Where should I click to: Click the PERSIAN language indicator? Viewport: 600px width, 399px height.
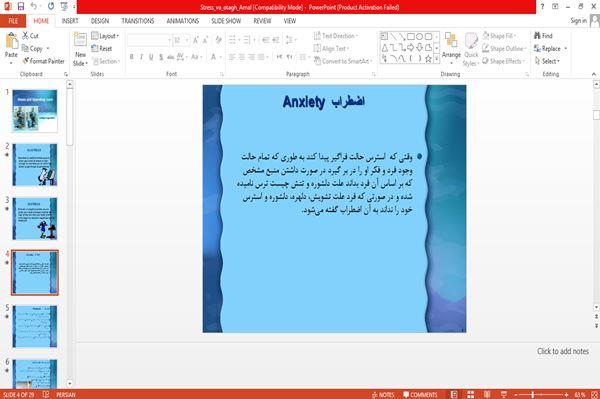tap(66, 394)
